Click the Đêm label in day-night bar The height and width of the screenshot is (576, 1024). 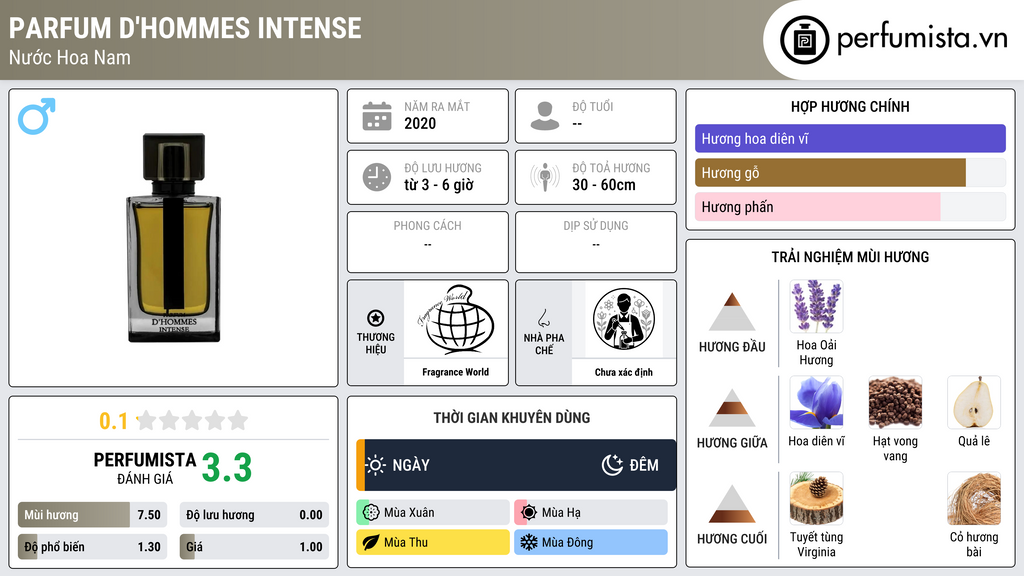tap(644, 465)
